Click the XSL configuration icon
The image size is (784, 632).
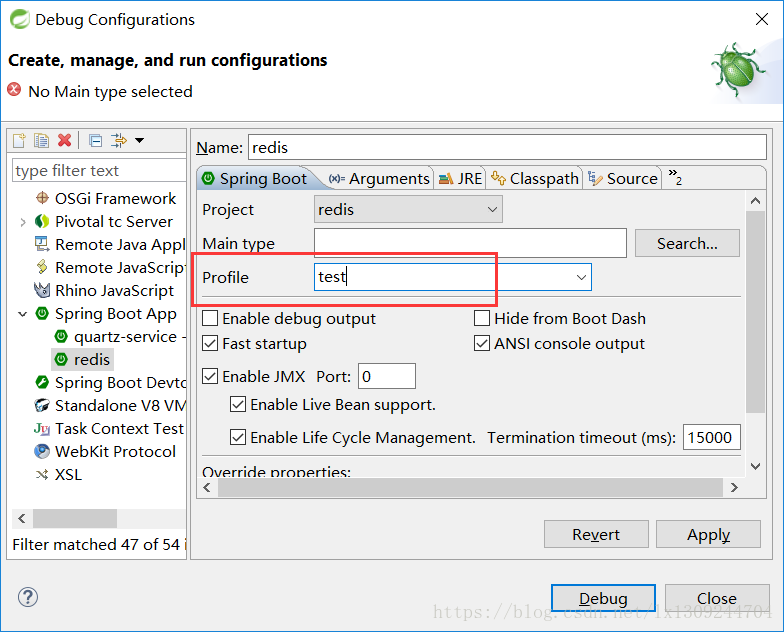point(42,474)
